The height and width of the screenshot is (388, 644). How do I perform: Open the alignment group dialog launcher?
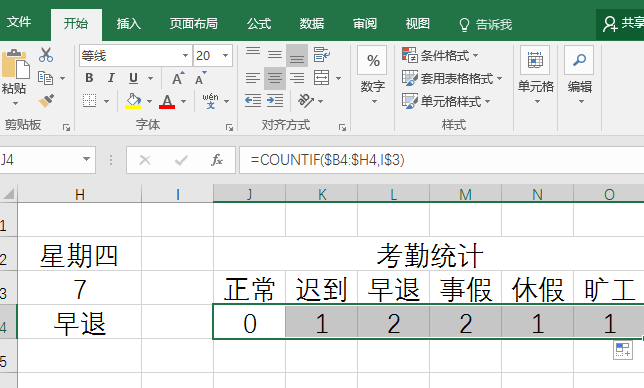pos(342,128)
